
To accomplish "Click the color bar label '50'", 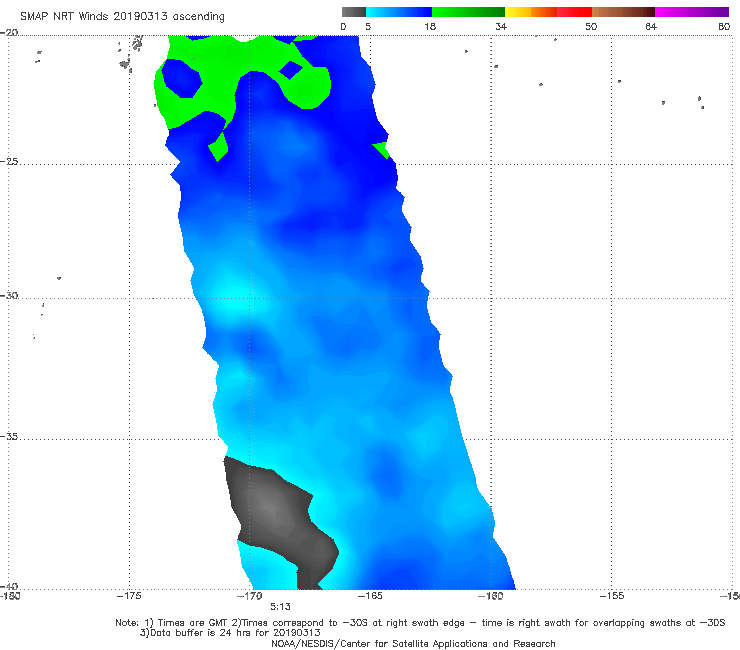I will 591,26.
